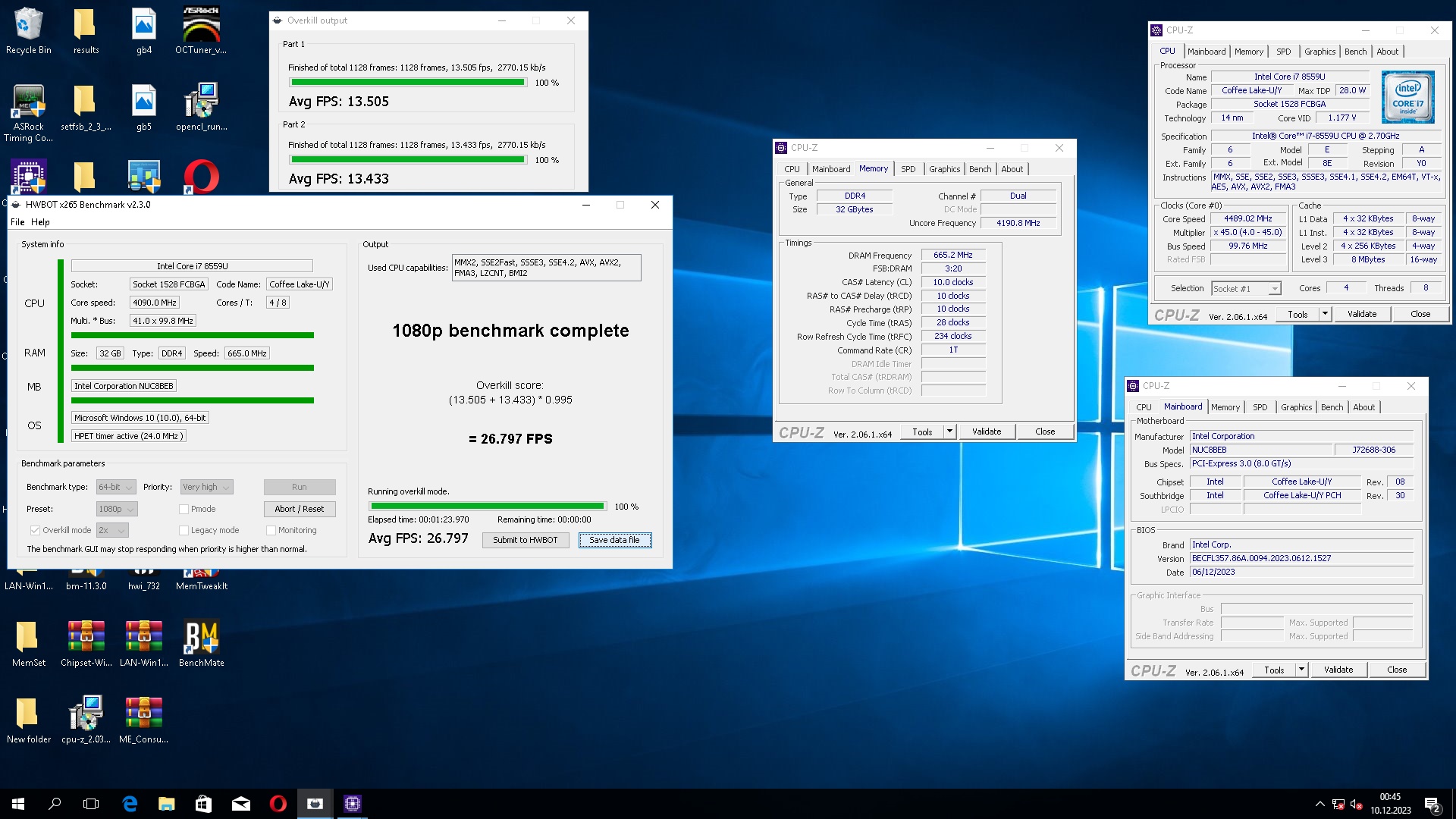Click Validate in Memory CPU-Z window
Image resolution: width=1456 pixels, height=819 pixels.
987,431
